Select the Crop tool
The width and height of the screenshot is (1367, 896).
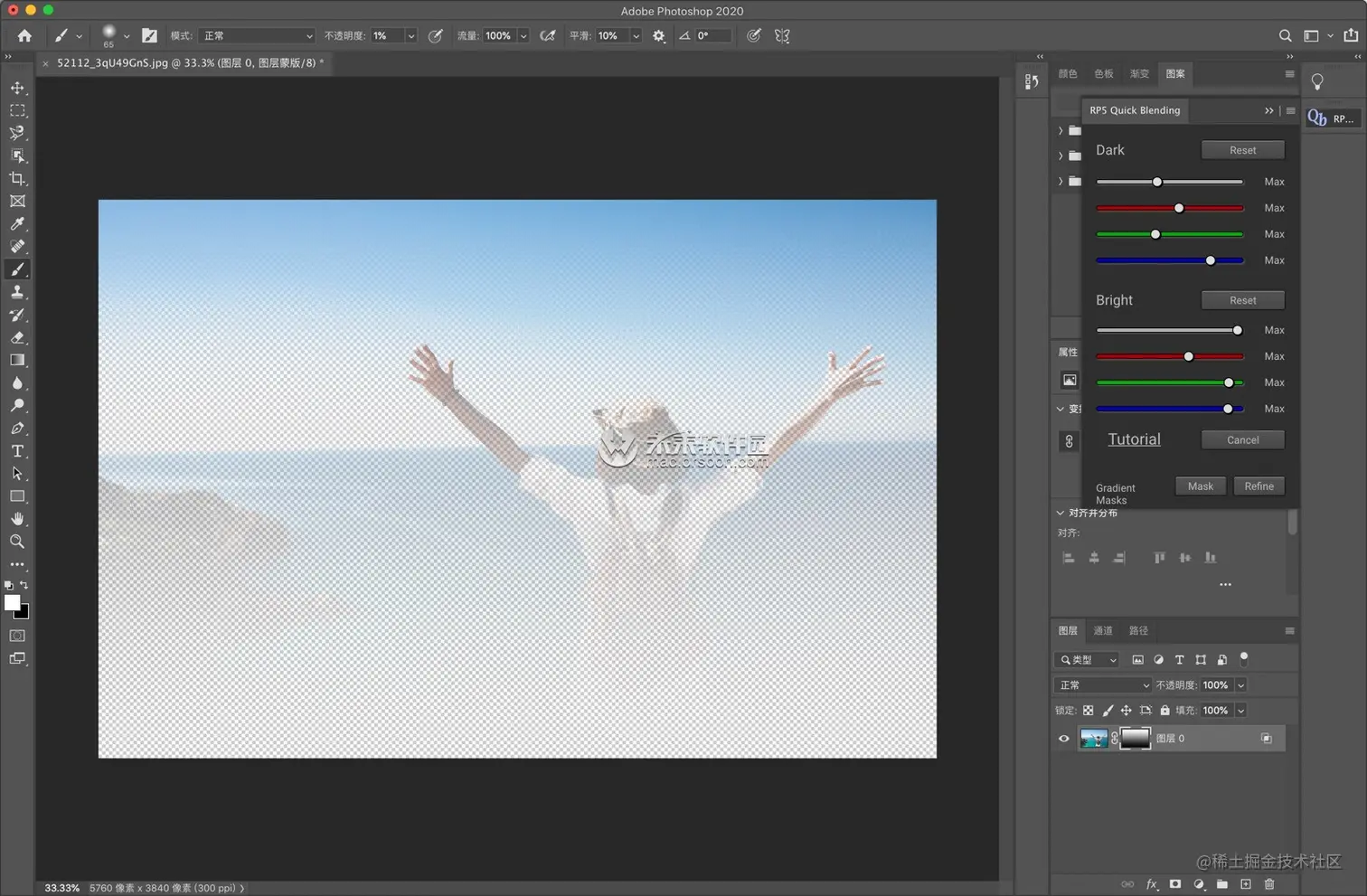tap(17, 179)
